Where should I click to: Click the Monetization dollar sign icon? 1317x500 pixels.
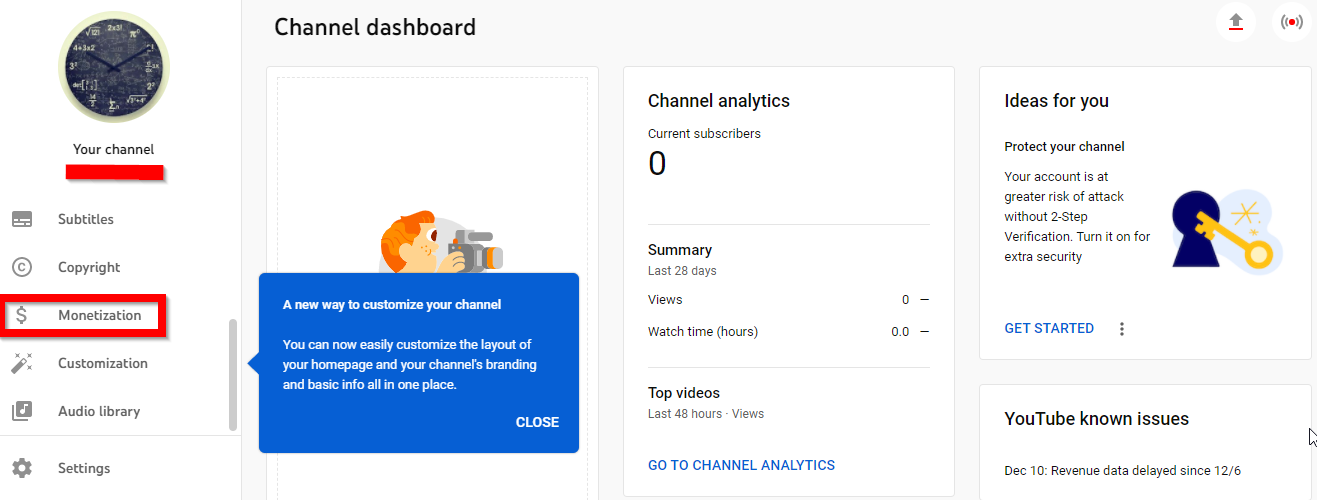click(x=22, y=315)
